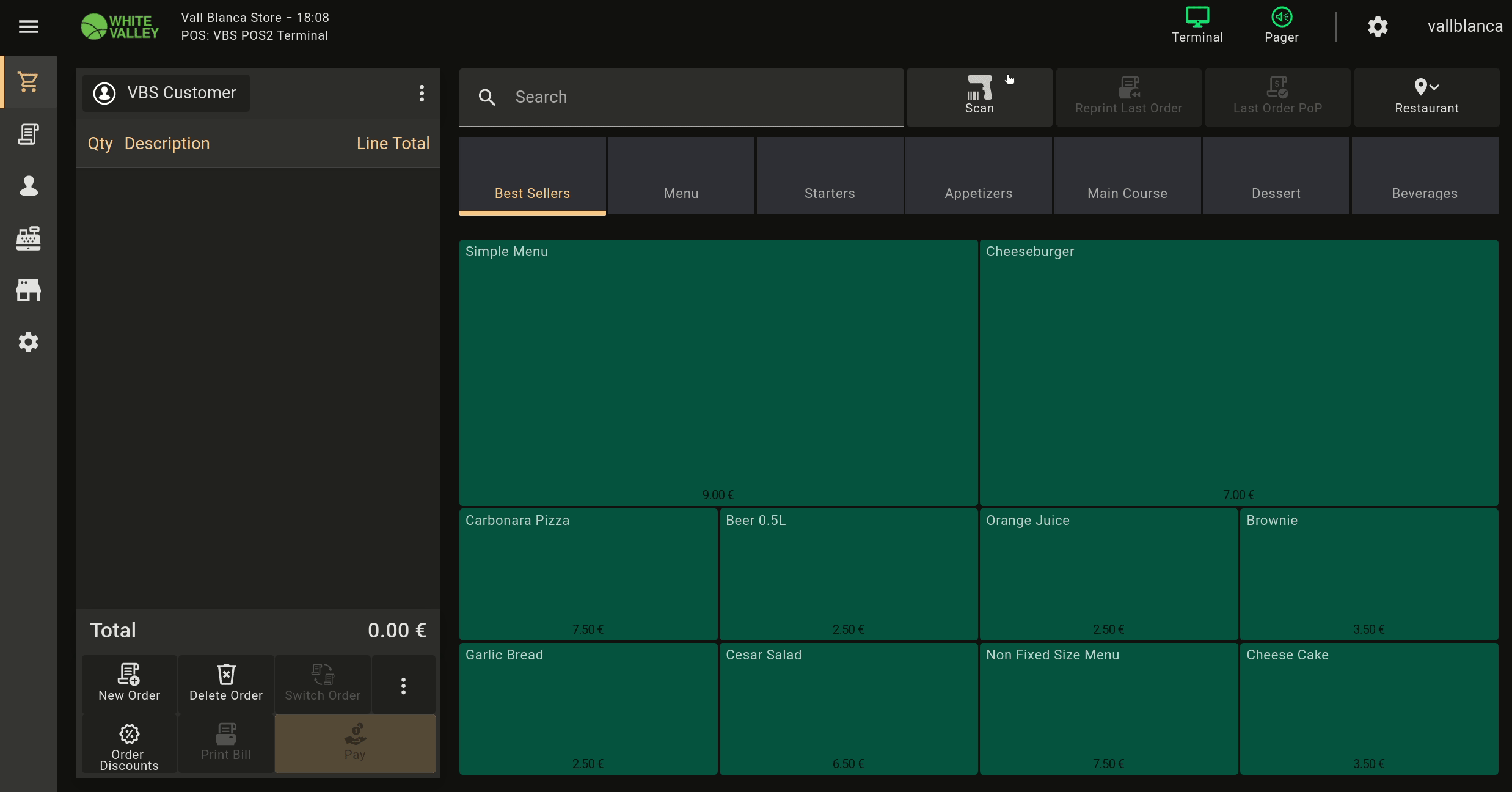The width and height of the screenshot is (1512, 792).
Task: Click the shopping cart sidebar icon
Action: pos(28,82)
